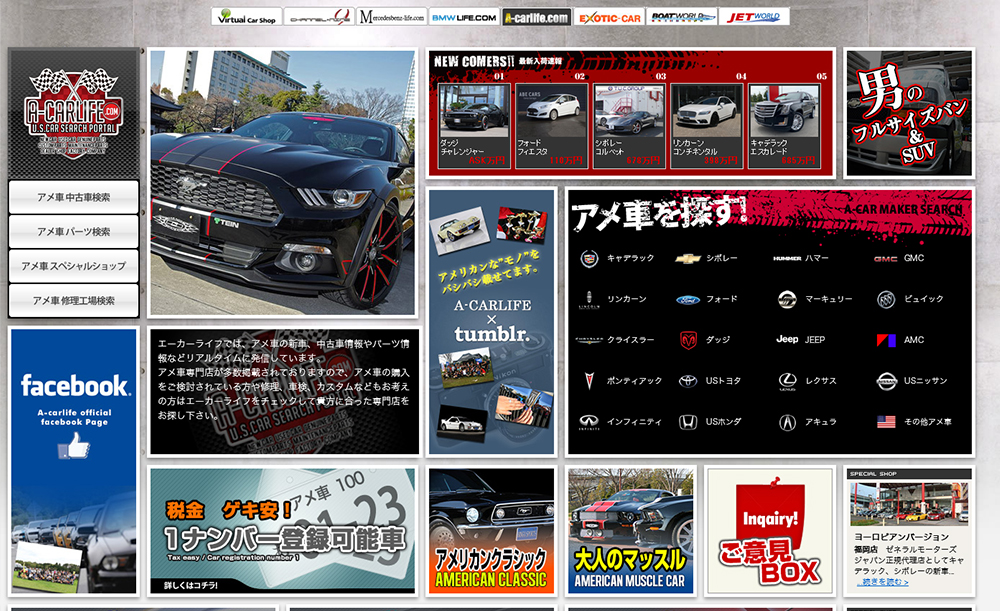Viewport: 1000px width, 611px height.
Task: Open the A-carlife official facebook Page banner
Action: pos(74,461)
